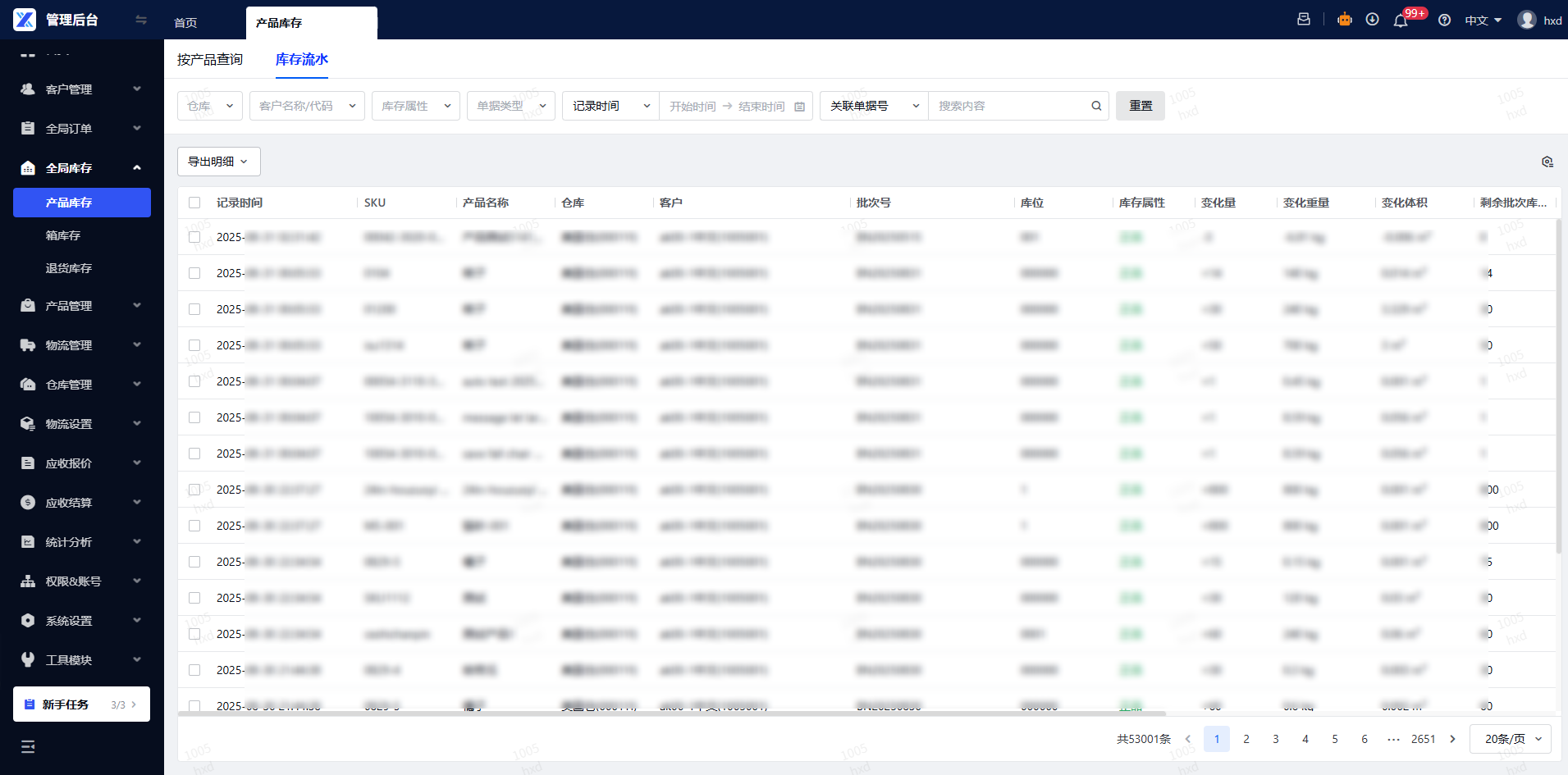Click the 统计分析 chart icon
1568x775 pixels.
[x=28, y=541]
